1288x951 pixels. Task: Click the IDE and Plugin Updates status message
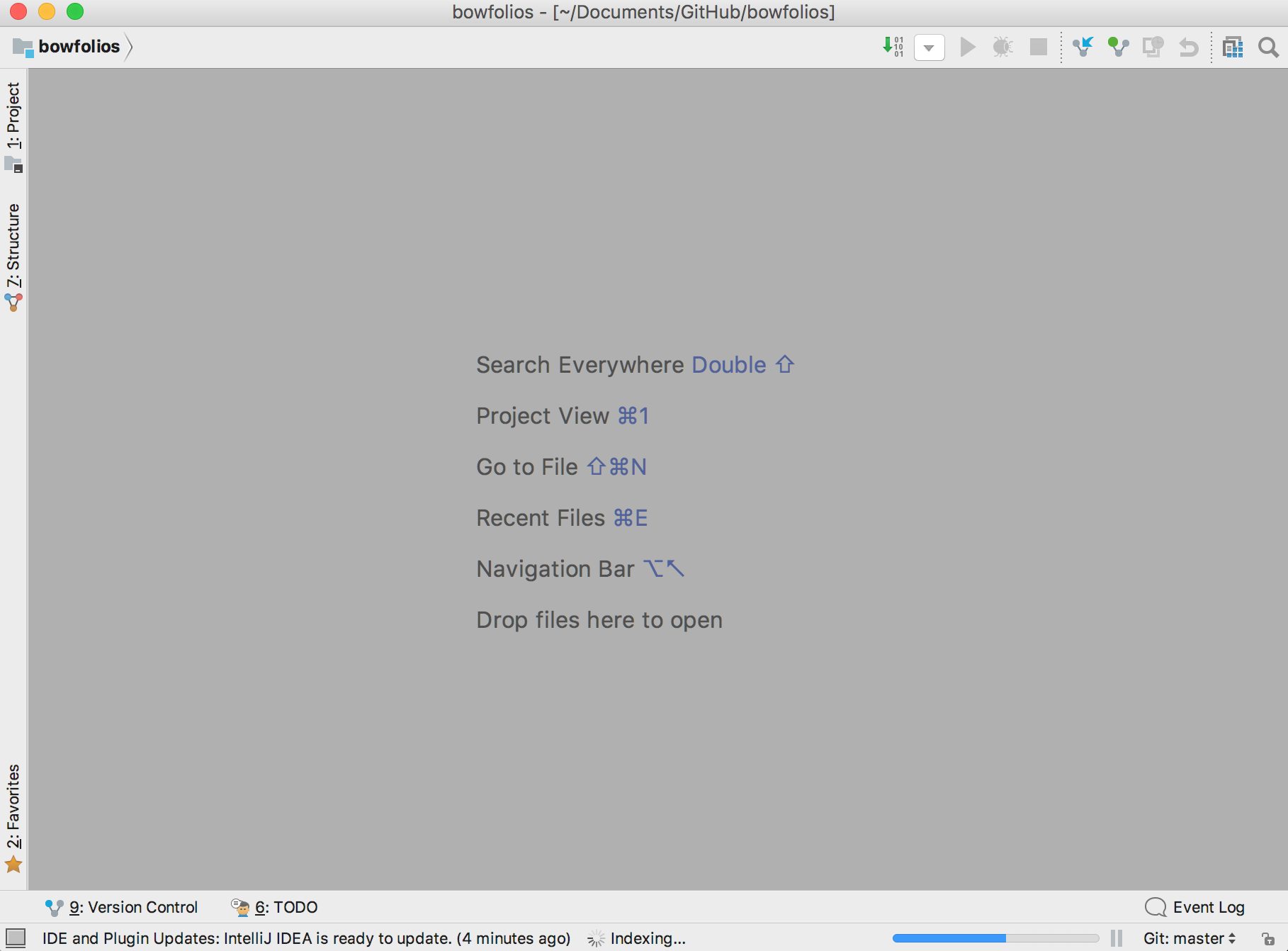pyautogui.click(x=306, y=938)
